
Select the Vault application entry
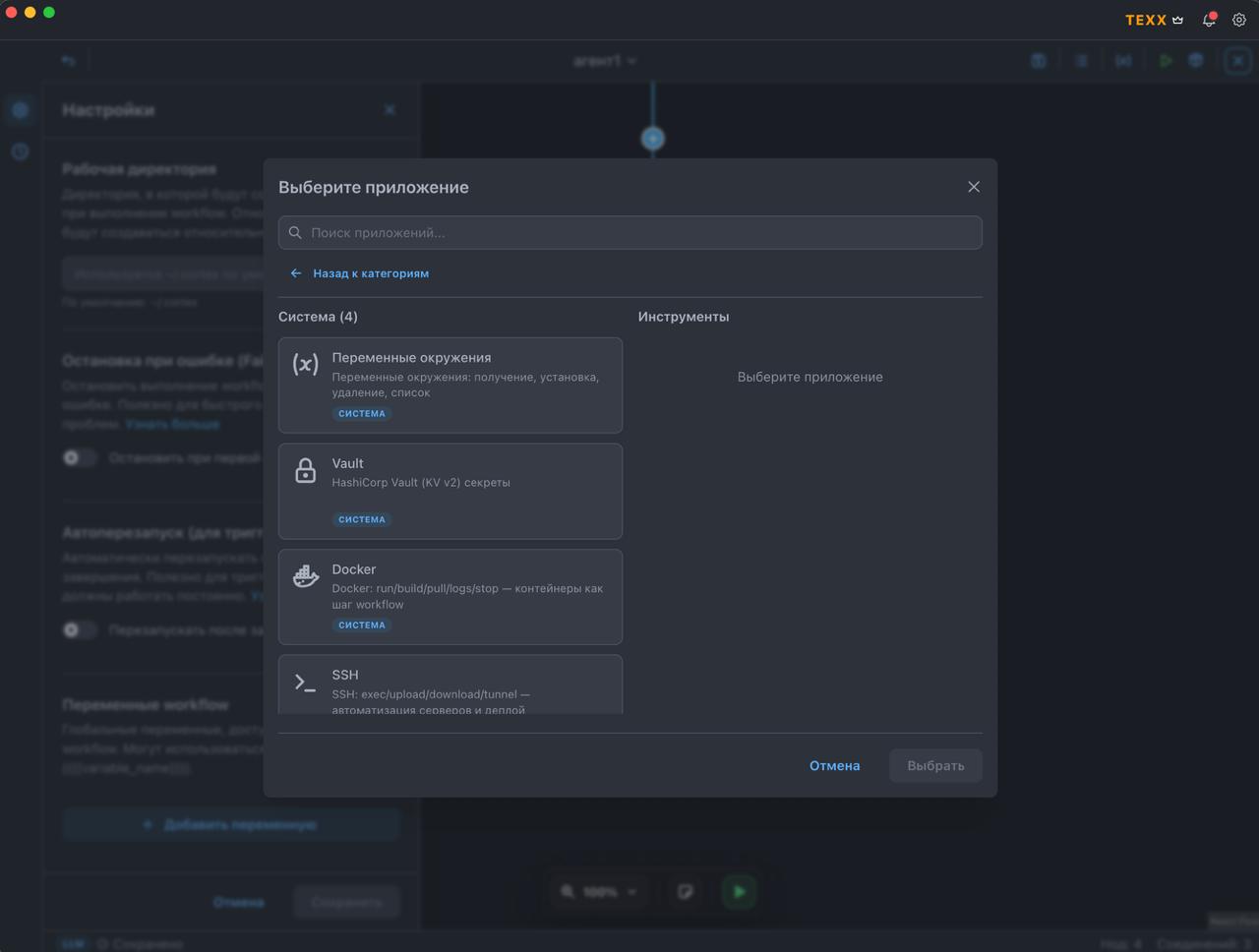pyautogui.click(x=450, y=491)
